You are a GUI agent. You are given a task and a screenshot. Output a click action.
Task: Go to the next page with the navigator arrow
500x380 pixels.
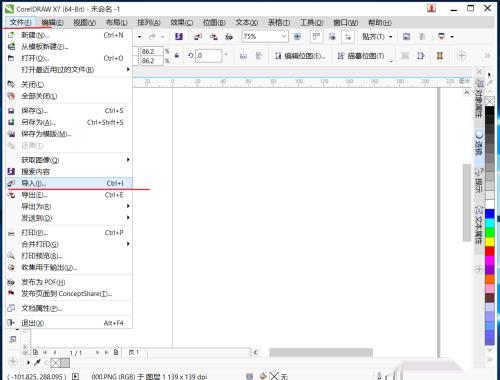(97, 352)
